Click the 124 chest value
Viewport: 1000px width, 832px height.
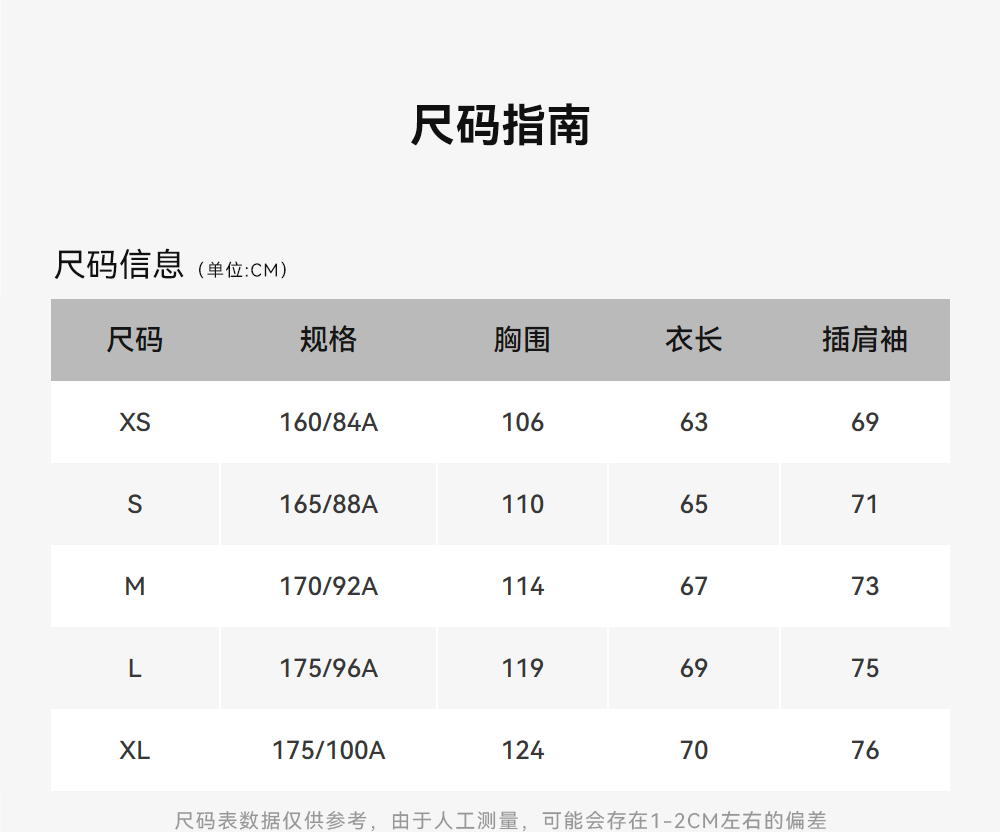[x=522, y=750]
